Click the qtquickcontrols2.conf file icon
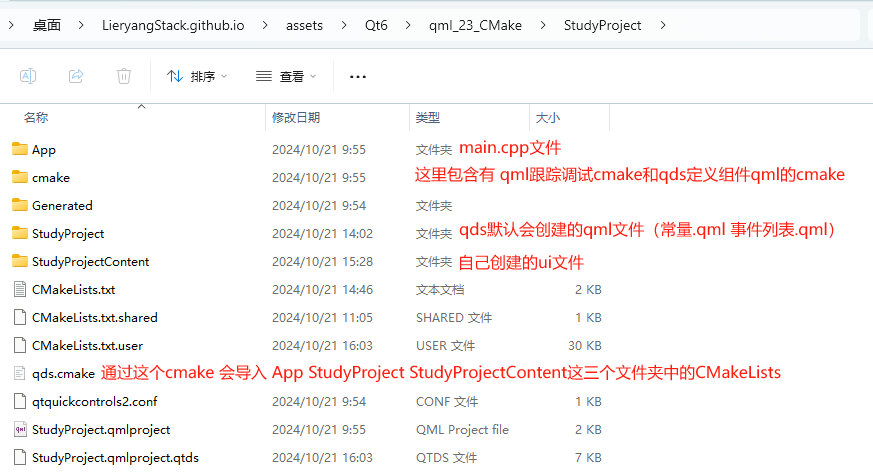Screen dimensions: 873x472 (19, 401)
